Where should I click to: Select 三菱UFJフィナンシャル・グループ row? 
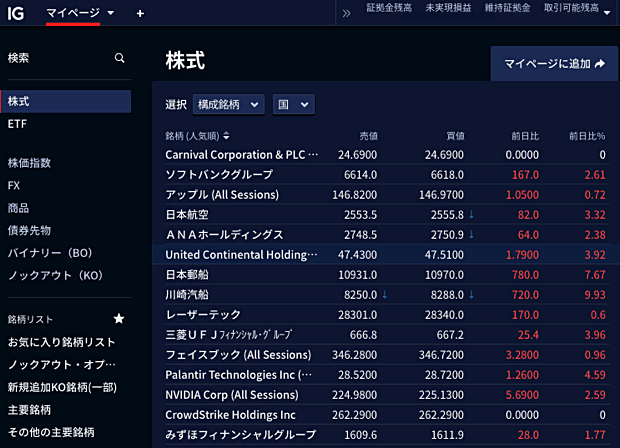click(x=386, y=335)
